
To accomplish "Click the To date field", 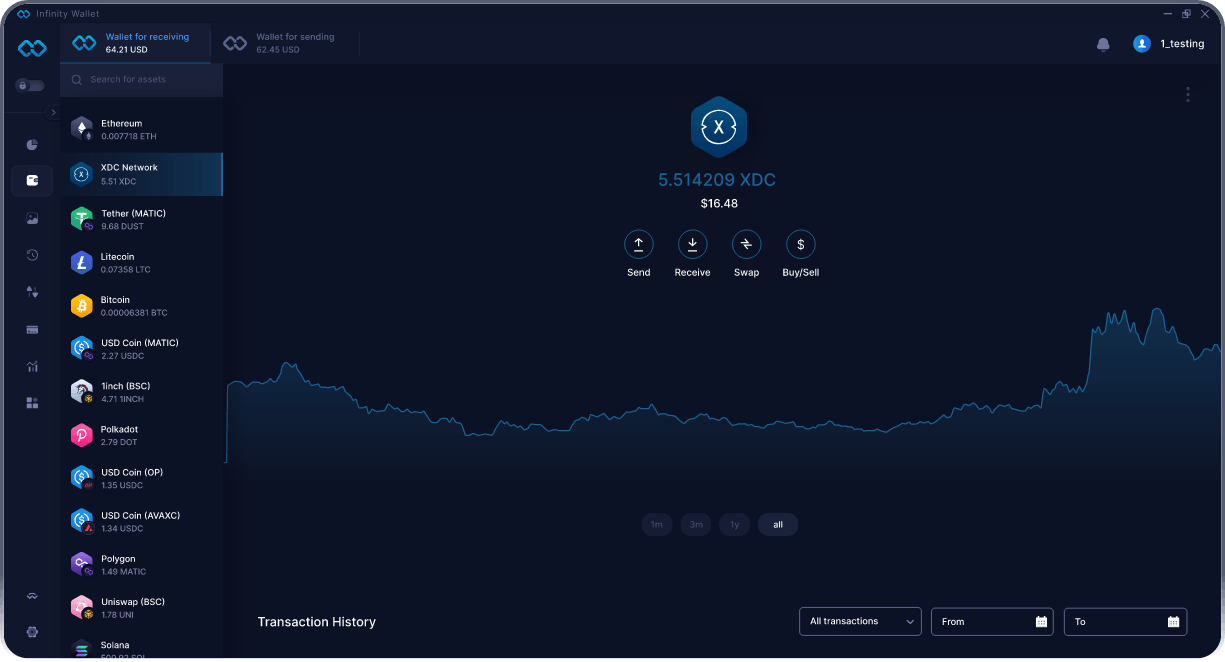I will click(x=1126, y=622).
